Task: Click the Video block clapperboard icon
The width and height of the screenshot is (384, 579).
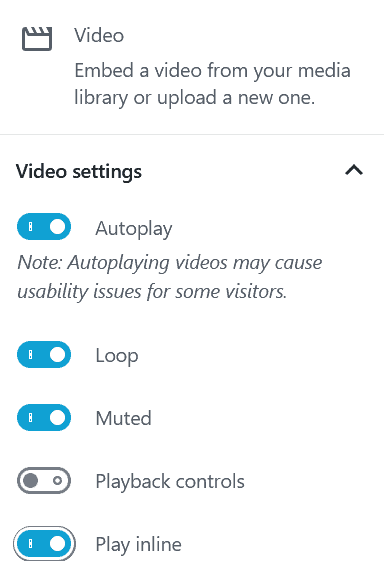Action: (x=37, y=39)
